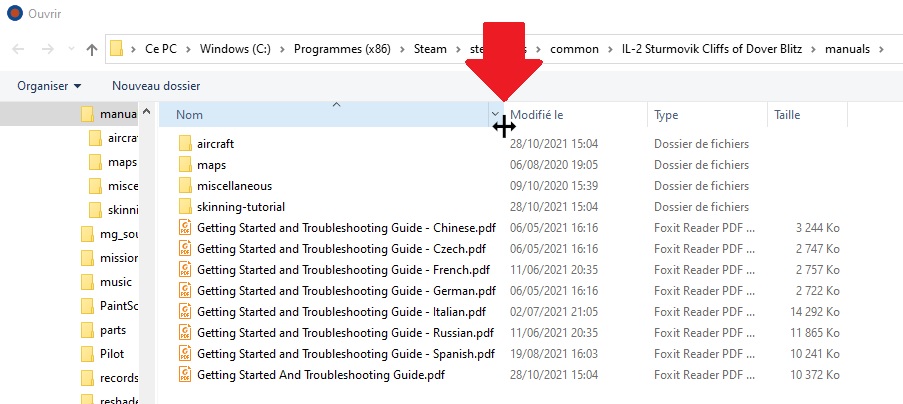The image size is (903, 404).
Task: Go forward with the right arrow button
Action: (x=47, y=49)
